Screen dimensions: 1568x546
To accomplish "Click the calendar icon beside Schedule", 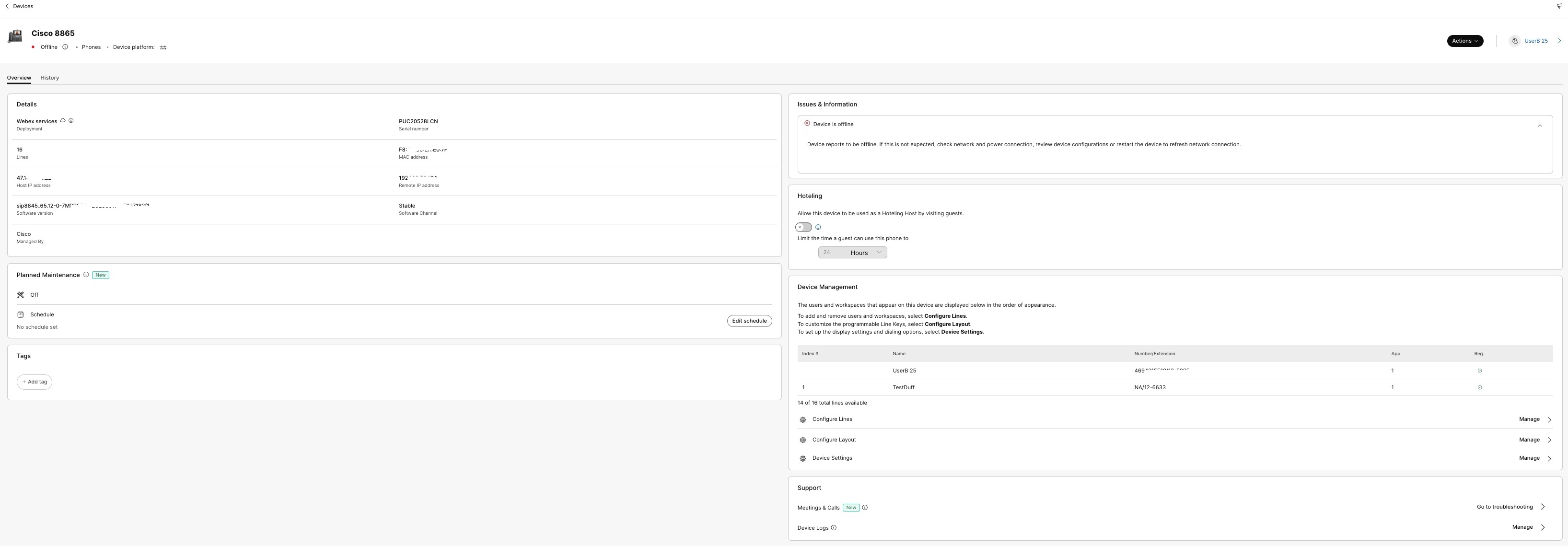I will (20, 314).
